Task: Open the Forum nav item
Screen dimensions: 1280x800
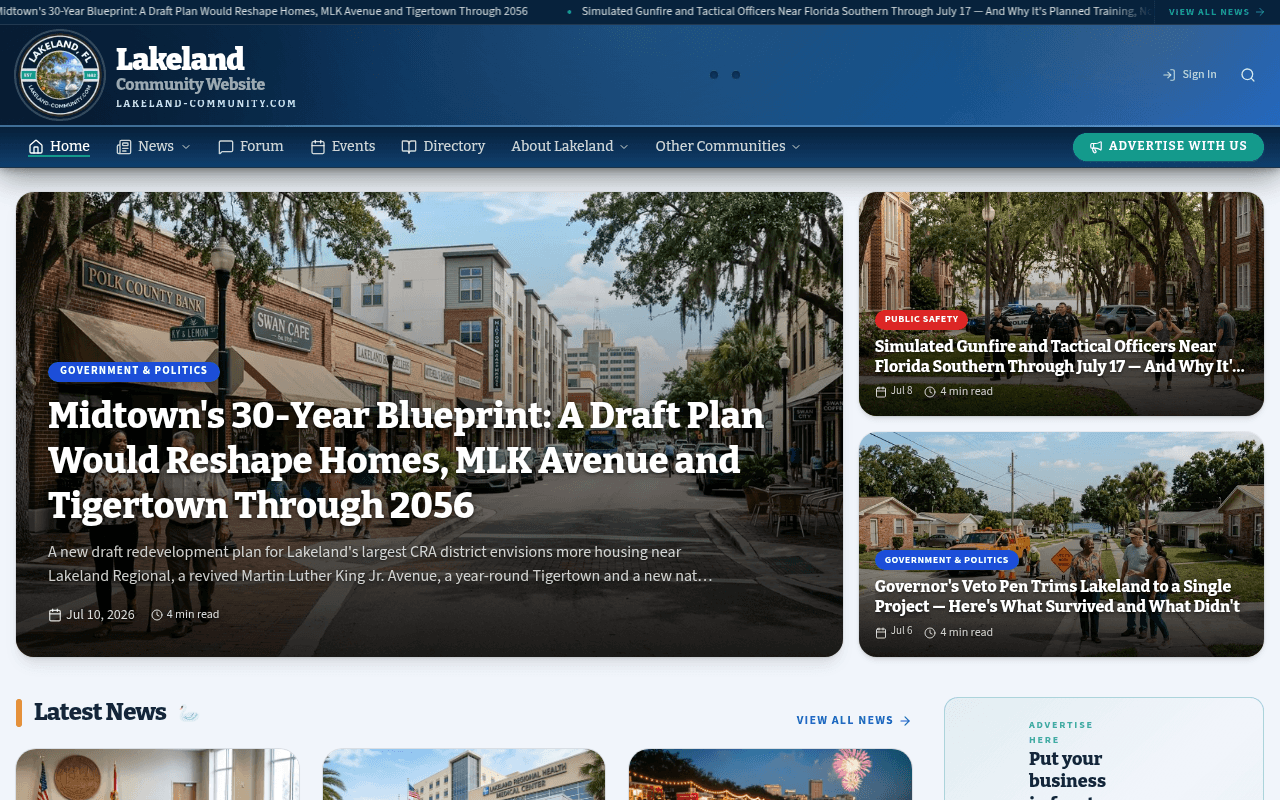Action: tap(251, 147)
